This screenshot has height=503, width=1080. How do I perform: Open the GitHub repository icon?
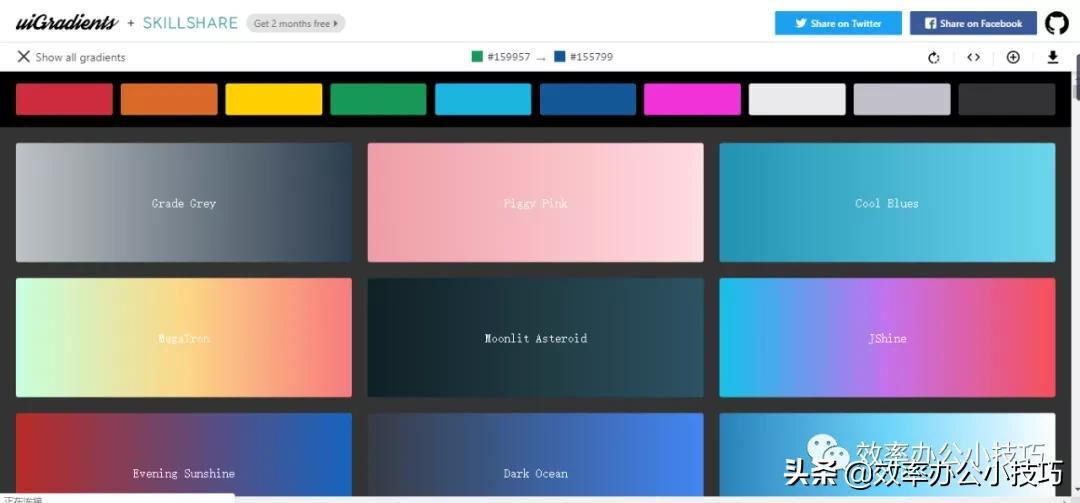tap(1057, 23)
